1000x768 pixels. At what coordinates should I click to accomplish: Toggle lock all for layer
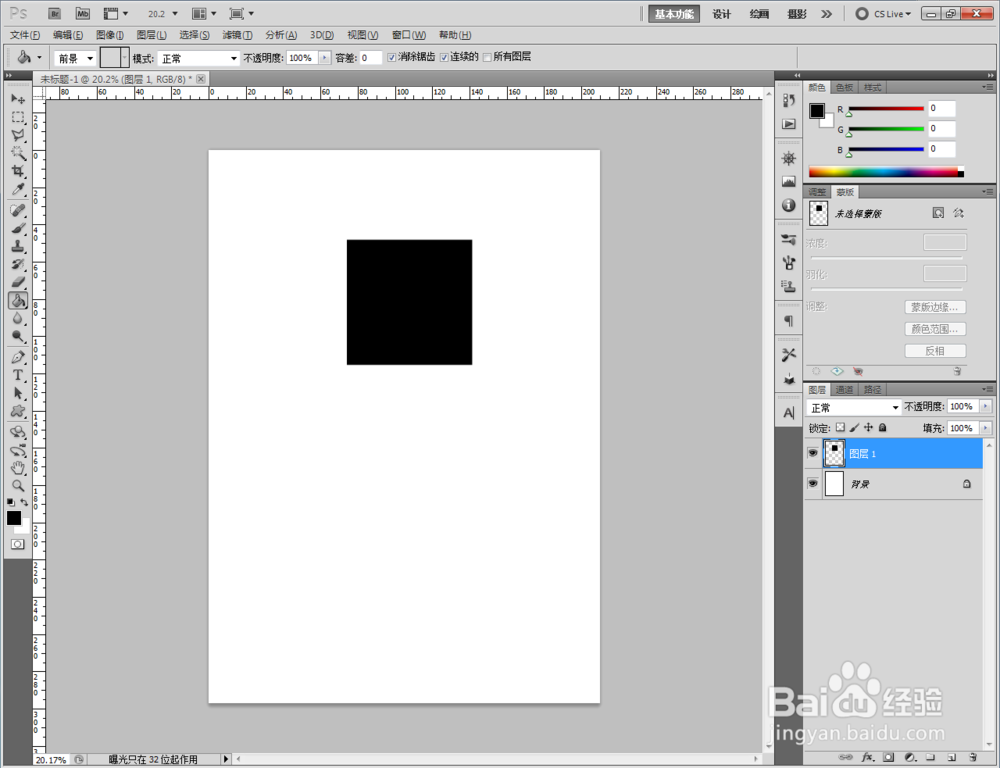pyautogui.click(x=883, y=427)
